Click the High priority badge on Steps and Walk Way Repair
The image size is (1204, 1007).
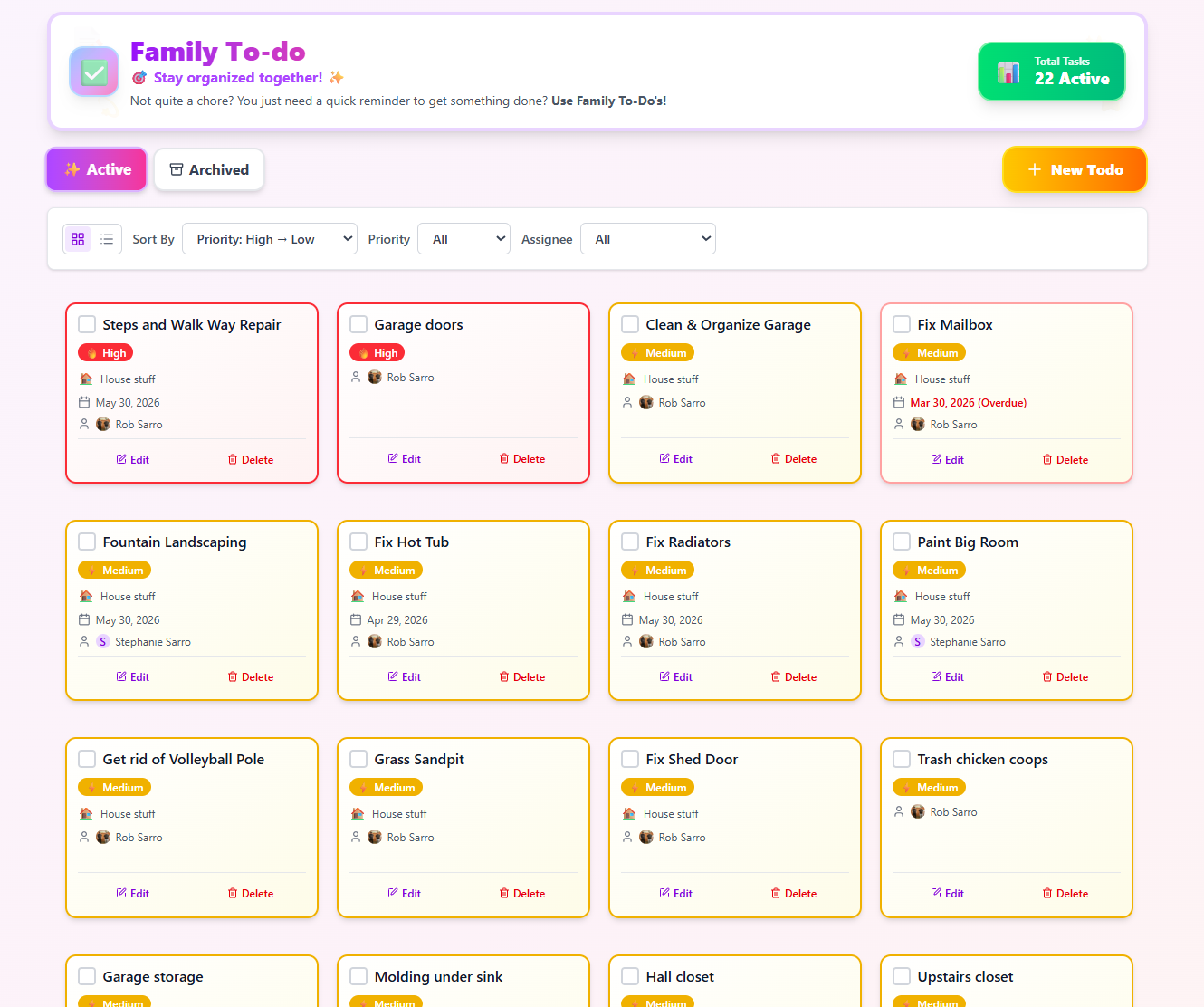click(x=105, y=352)
